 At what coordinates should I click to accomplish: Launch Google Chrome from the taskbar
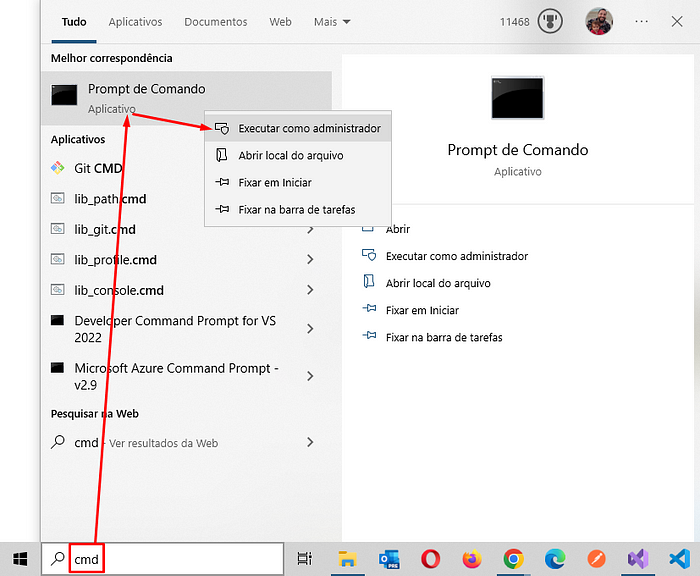pyautogui.click(x=513, y=559)
